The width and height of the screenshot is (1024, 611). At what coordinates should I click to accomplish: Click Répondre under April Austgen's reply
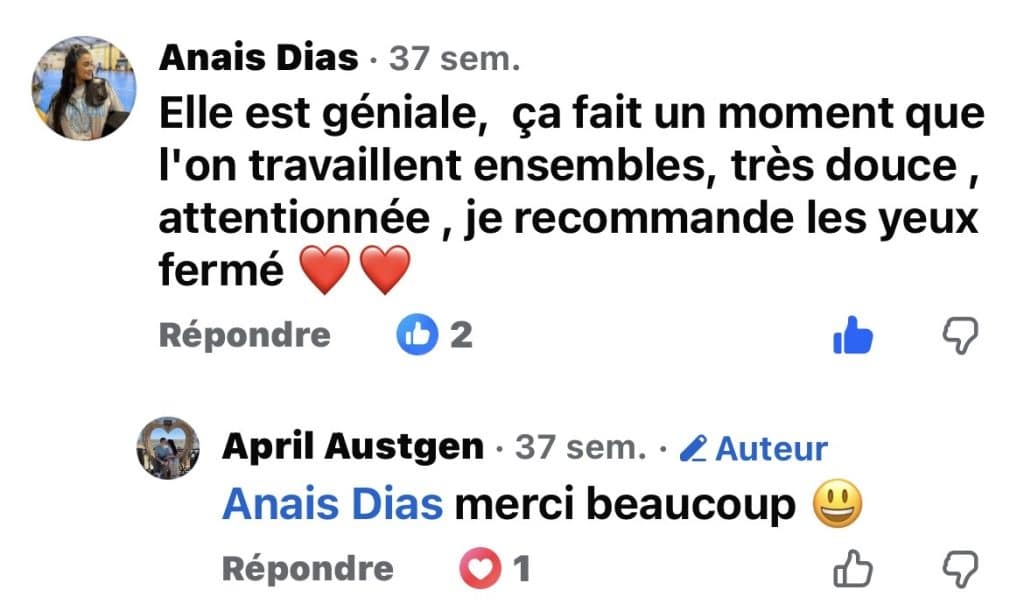(x=307, y=570)
